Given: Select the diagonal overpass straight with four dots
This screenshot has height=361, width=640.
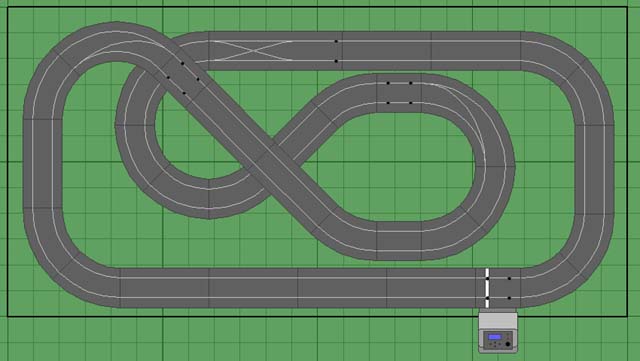Looking at the screenshot, I should [x=183, y=78].
